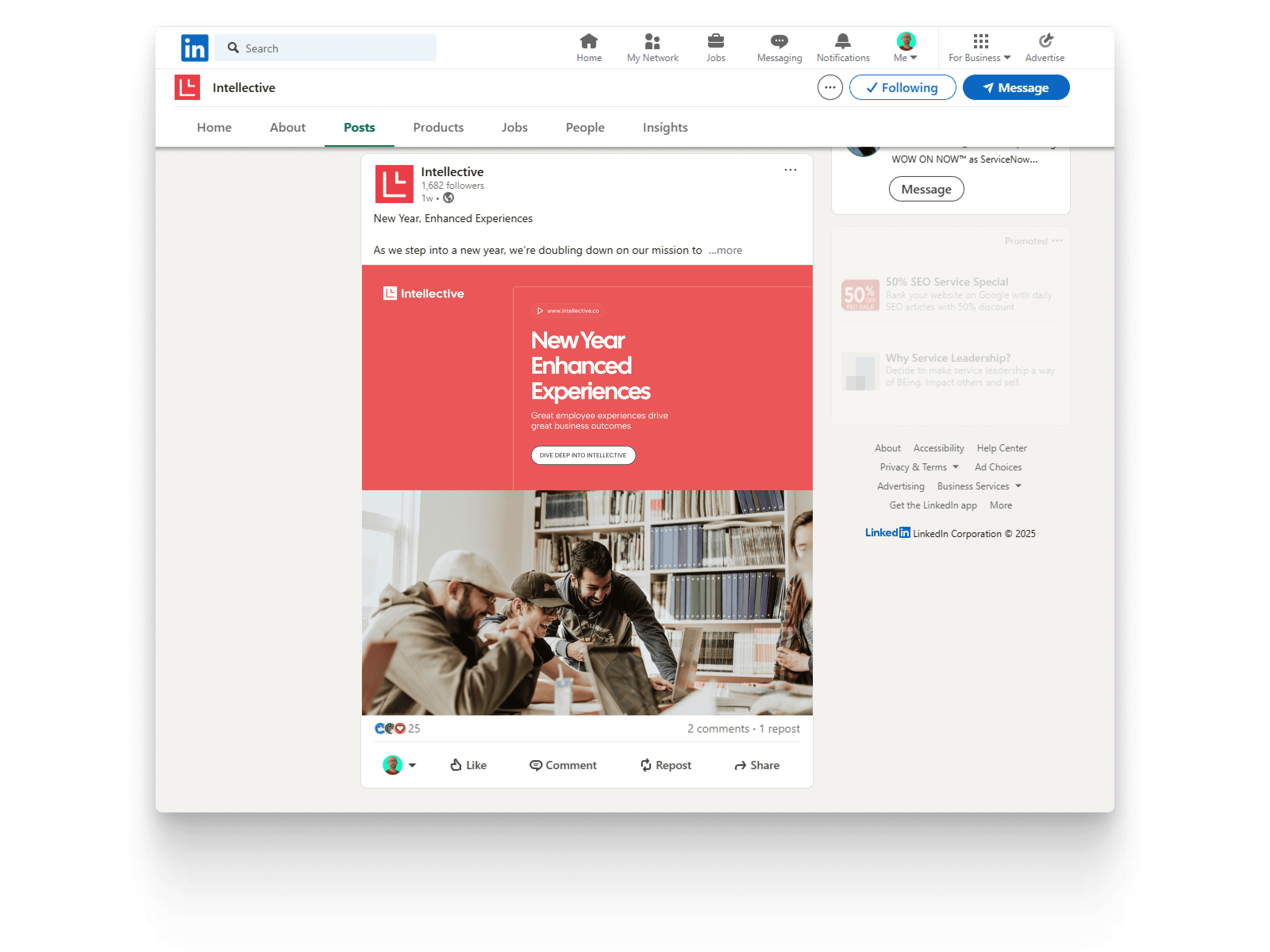Image resolution: width=1270 pixels, height=952 pixels.
Task: Click Get the LinkedIn app link
Action: (933, 505)
